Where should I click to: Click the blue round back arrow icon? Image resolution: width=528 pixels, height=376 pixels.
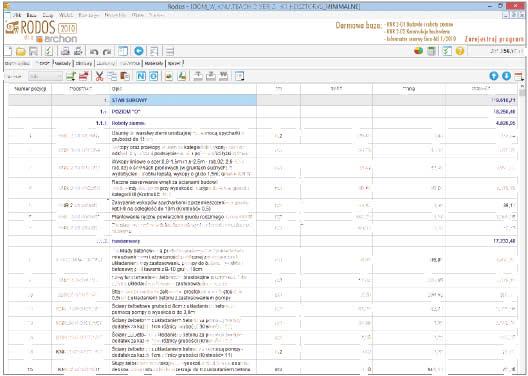(x=139, y=51)
